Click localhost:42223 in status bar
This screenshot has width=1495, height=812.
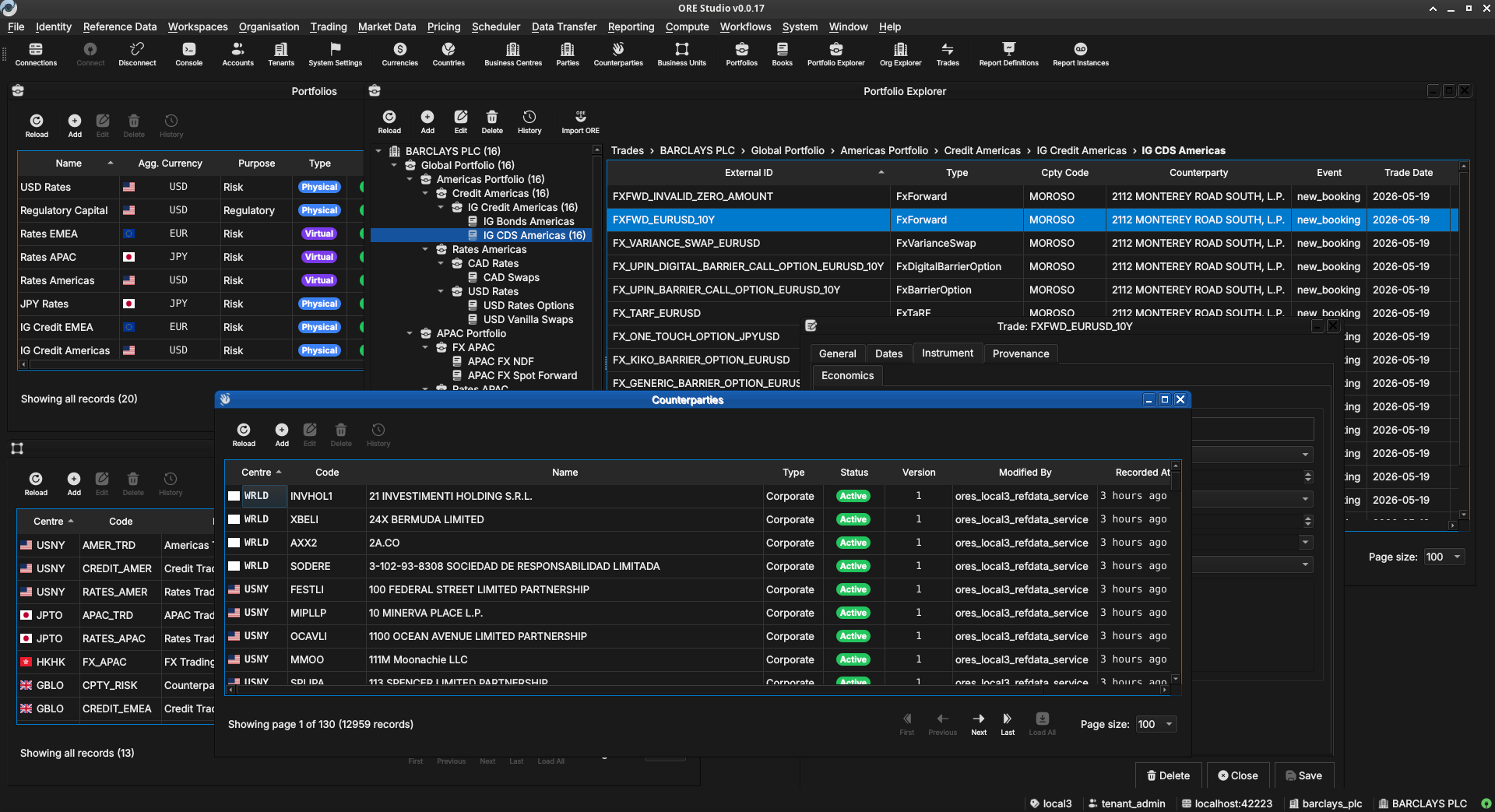pyautogui.click(x=1226, y=803)
